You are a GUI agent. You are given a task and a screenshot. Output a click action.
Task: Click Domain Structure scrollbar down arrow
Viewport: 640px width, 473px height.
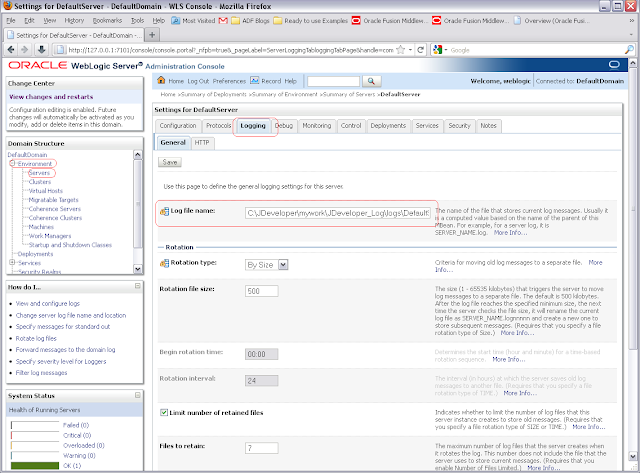pyautogui.click(x=138, y=269)
